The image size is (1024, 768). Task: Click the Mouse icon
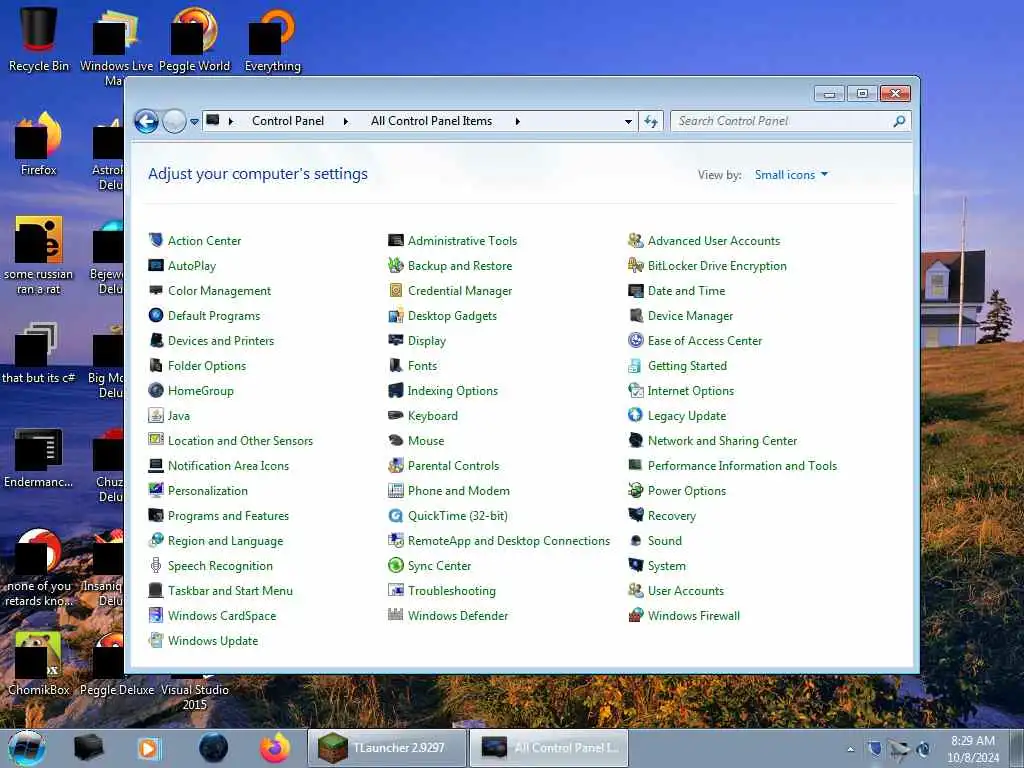click(396, 440)
